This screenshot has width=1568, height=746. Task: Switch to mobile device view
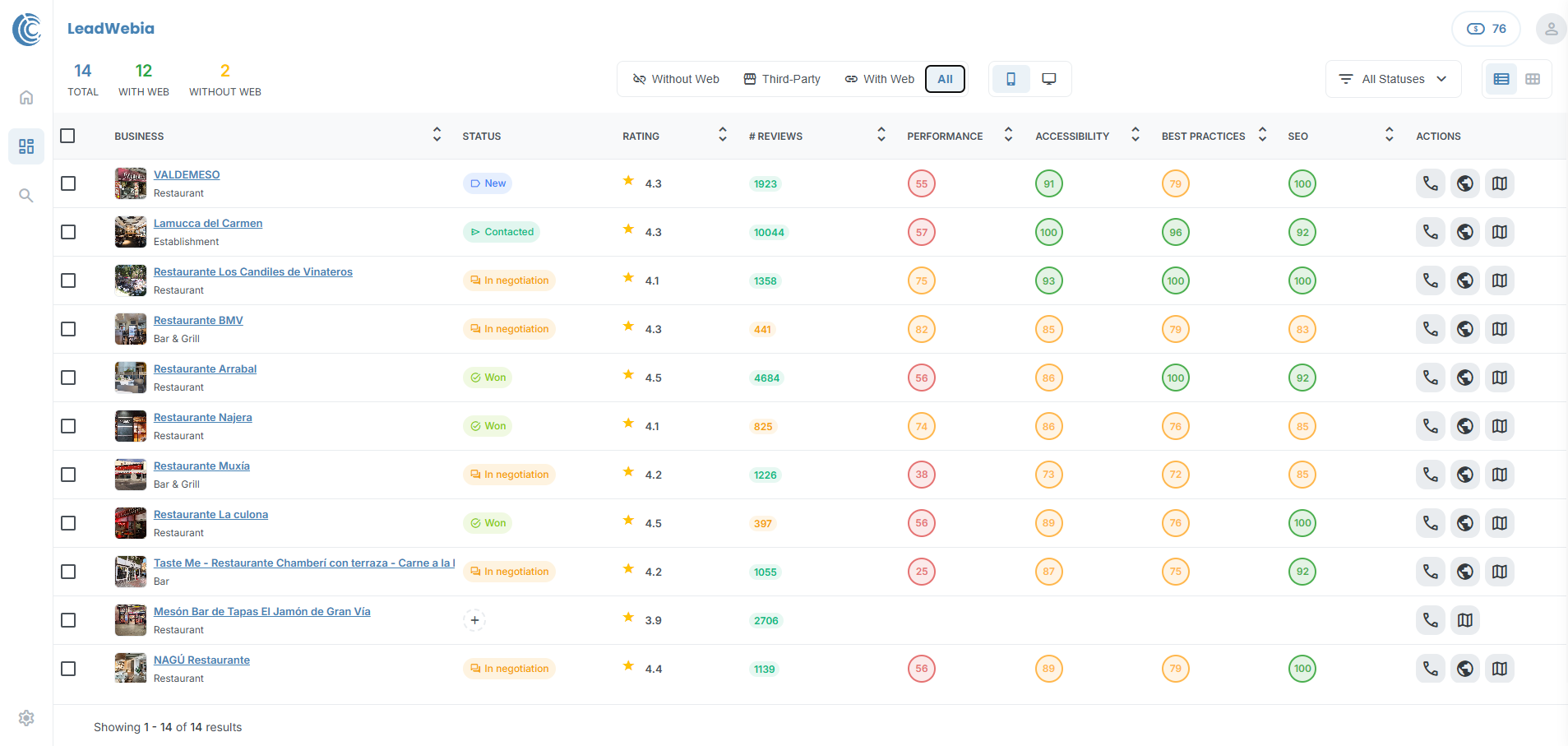[1011, 79]
